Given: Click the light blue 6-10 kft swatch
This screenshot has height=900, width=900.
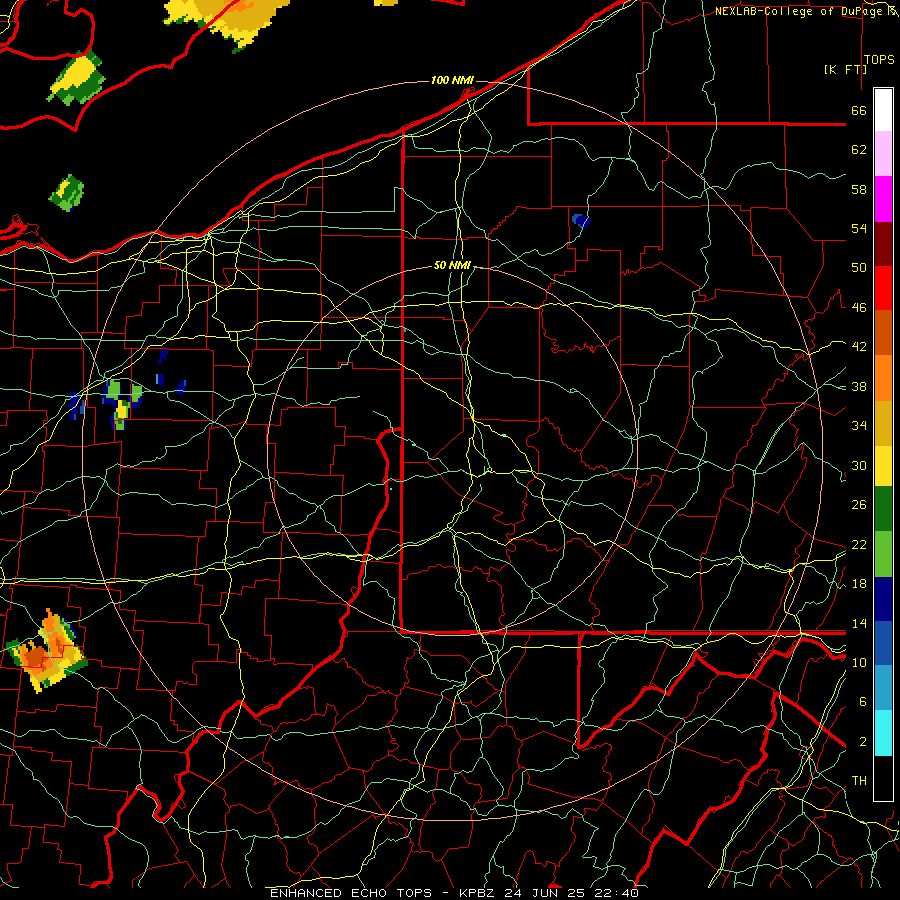Looking at the screenshot, I should tap(883, 688).
